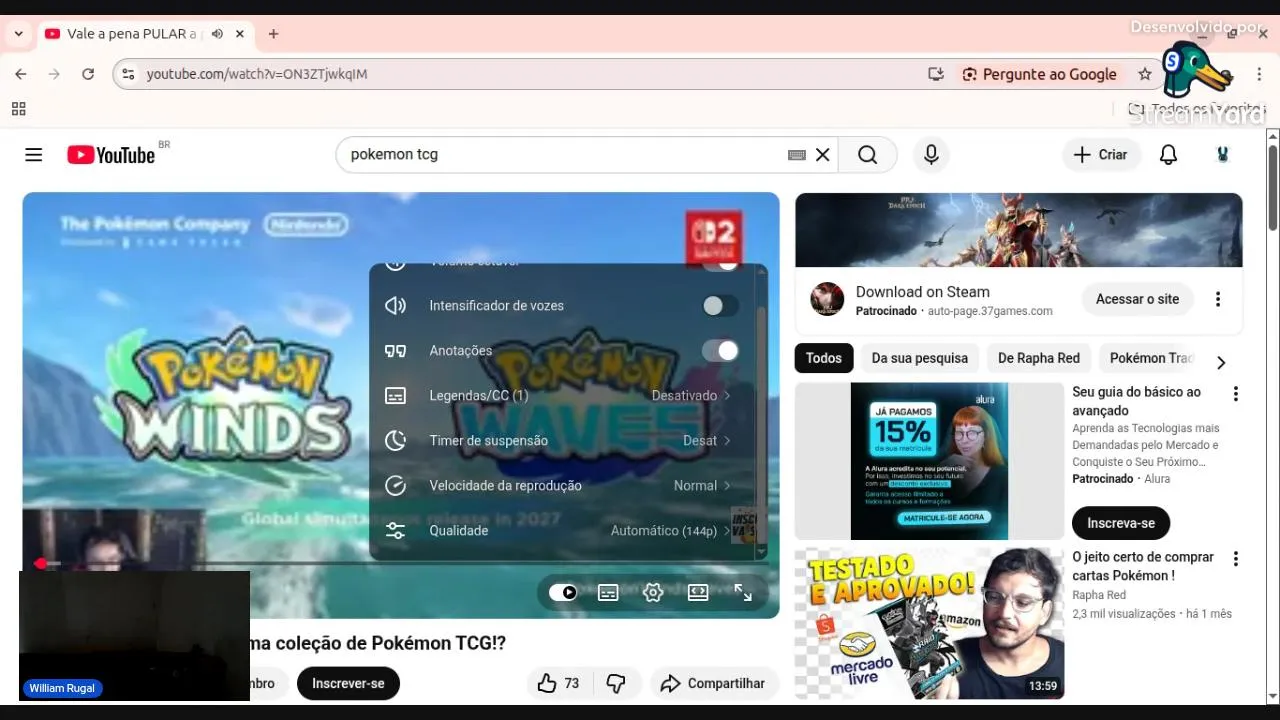Dislike the video with thumbs down

pyautogui.click(x=616, y=683)
